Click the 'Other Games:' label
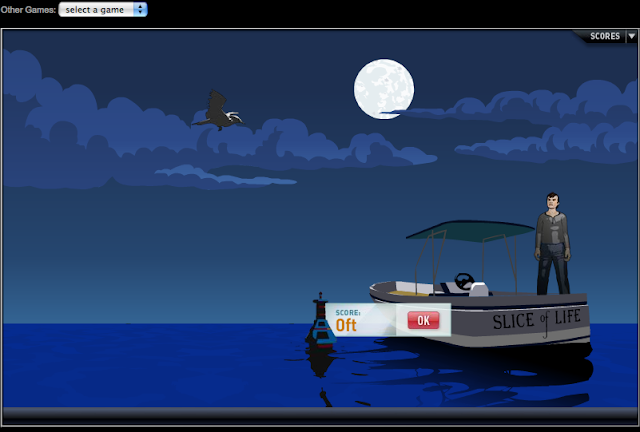Image resolution: width=640 pixels, height=432 pixels. coord(28,10)
